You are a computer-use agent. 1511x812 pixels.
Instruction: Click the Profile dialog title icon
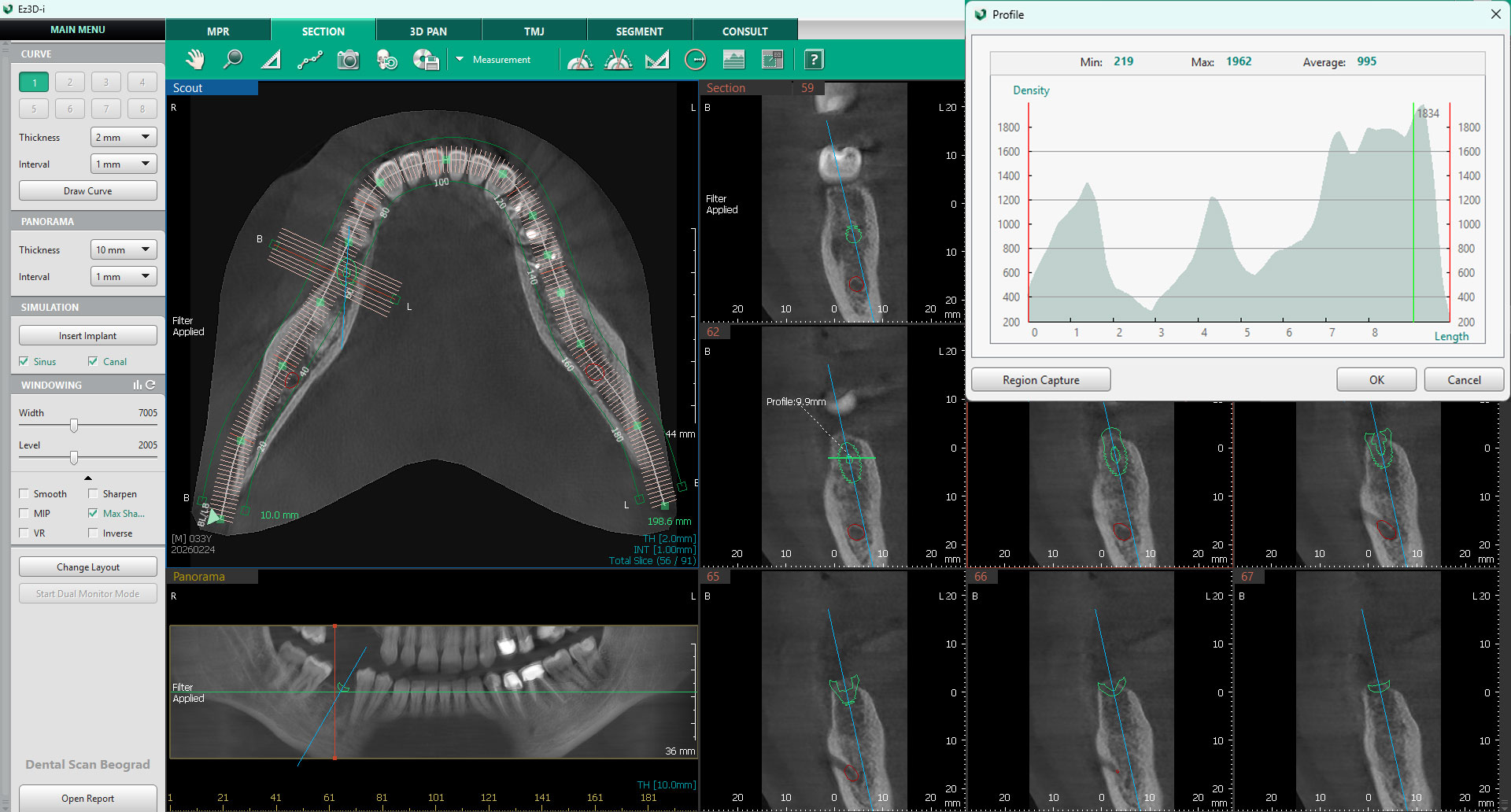(981, 14)
